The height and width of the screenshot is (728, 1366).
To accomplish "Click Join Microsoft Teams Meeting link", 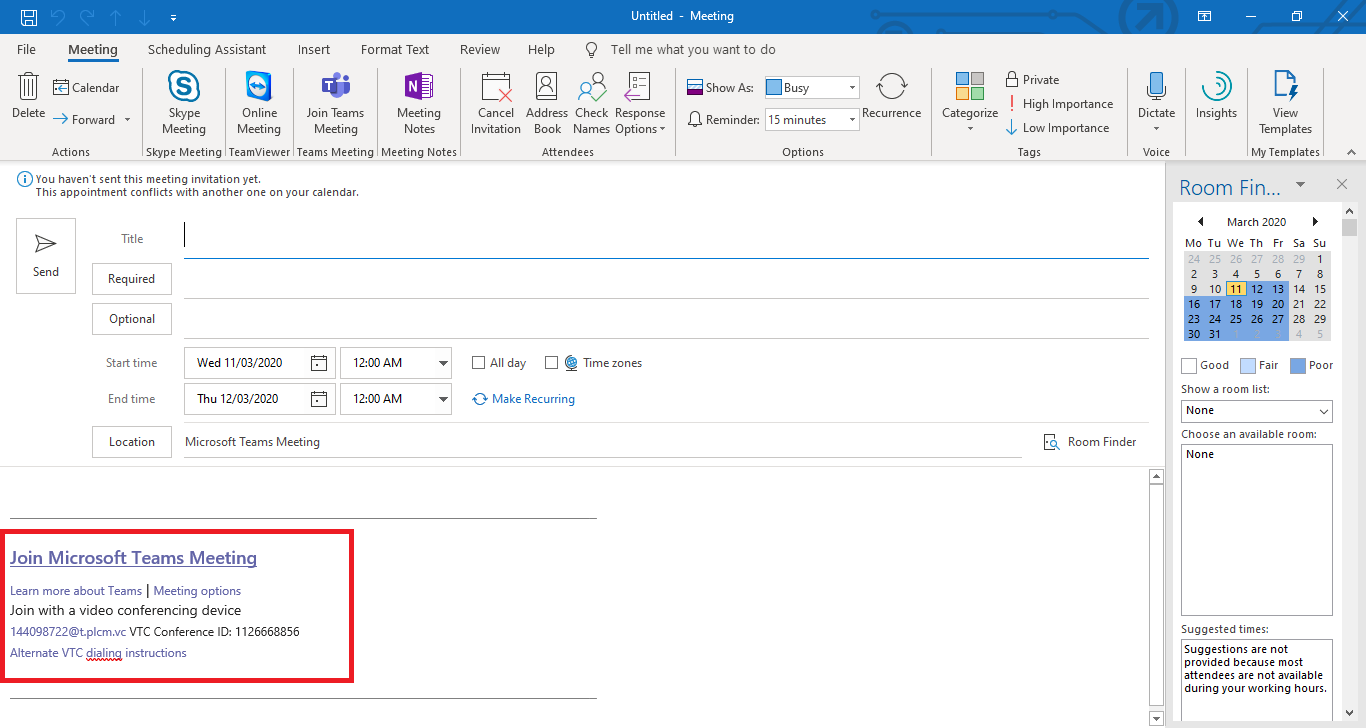I will [133, 558].
